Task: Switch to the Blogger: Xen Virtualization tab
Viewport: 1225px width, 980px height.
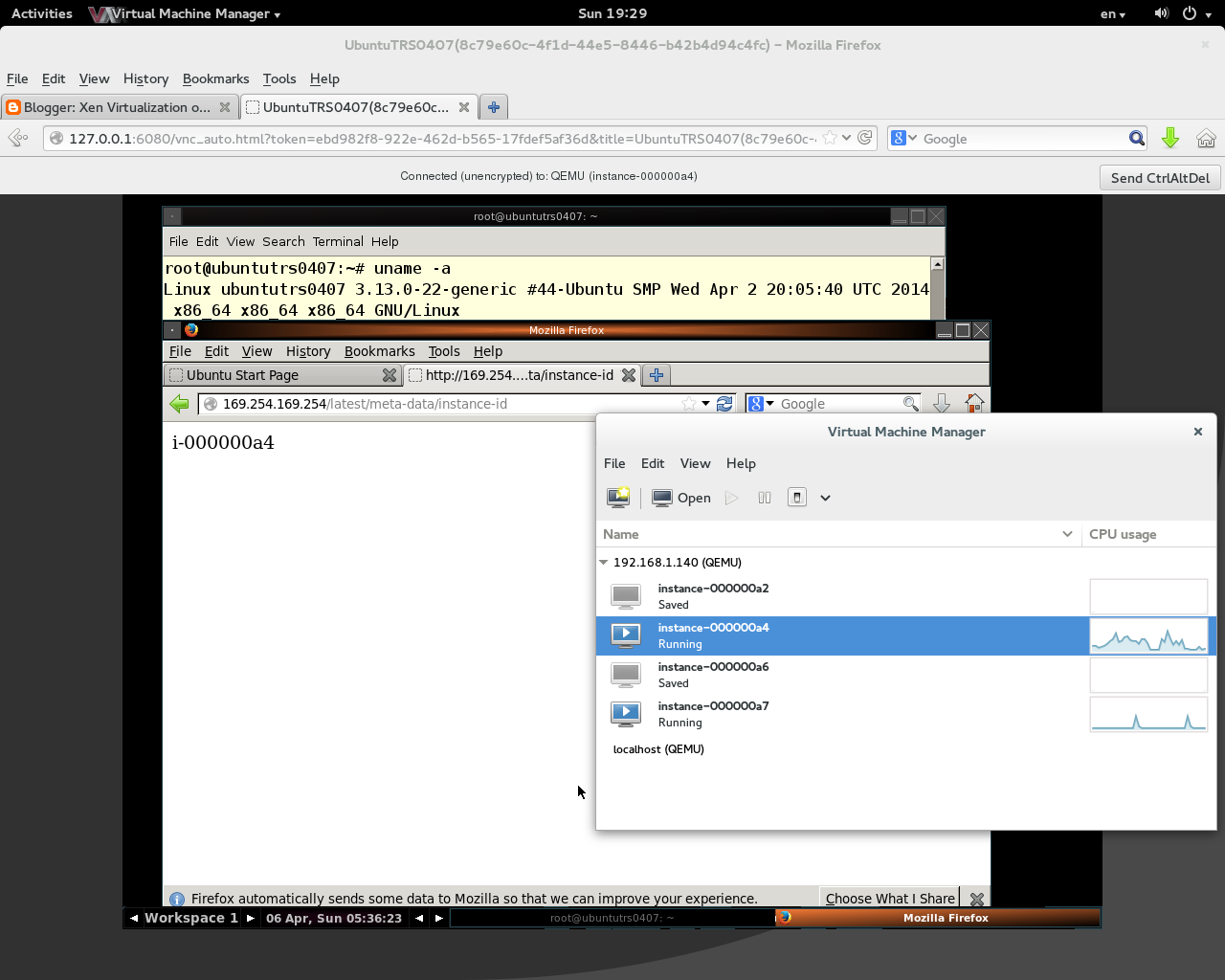Action: pyautogui.click(x=117, y=107)
